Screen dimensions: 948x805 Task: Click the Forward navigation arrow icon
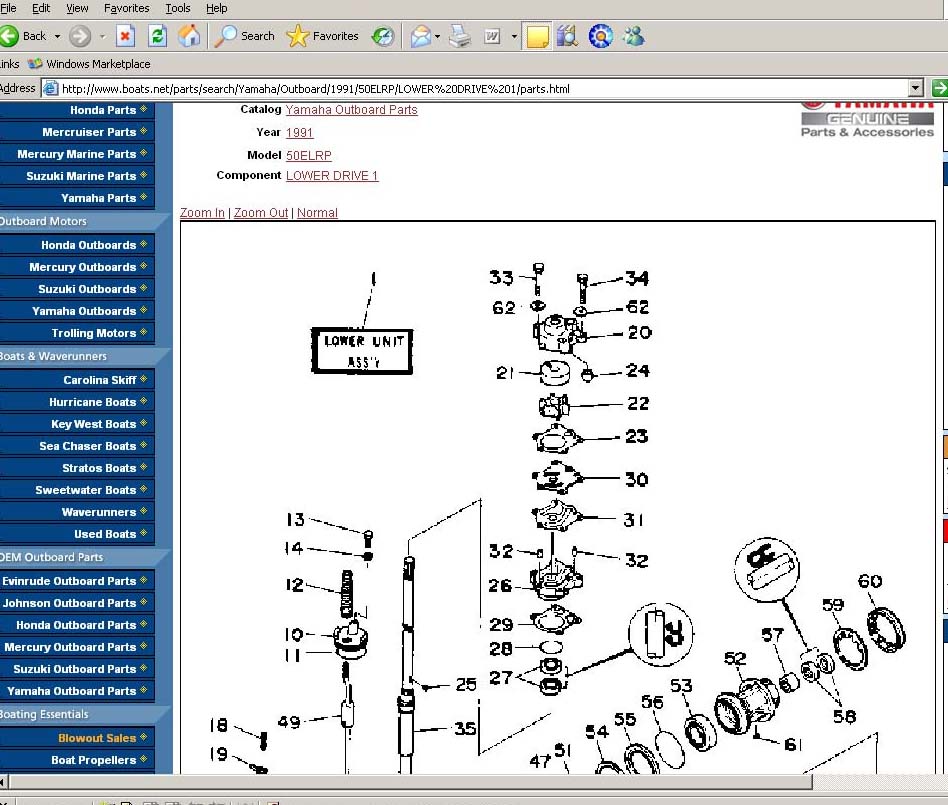80,36
